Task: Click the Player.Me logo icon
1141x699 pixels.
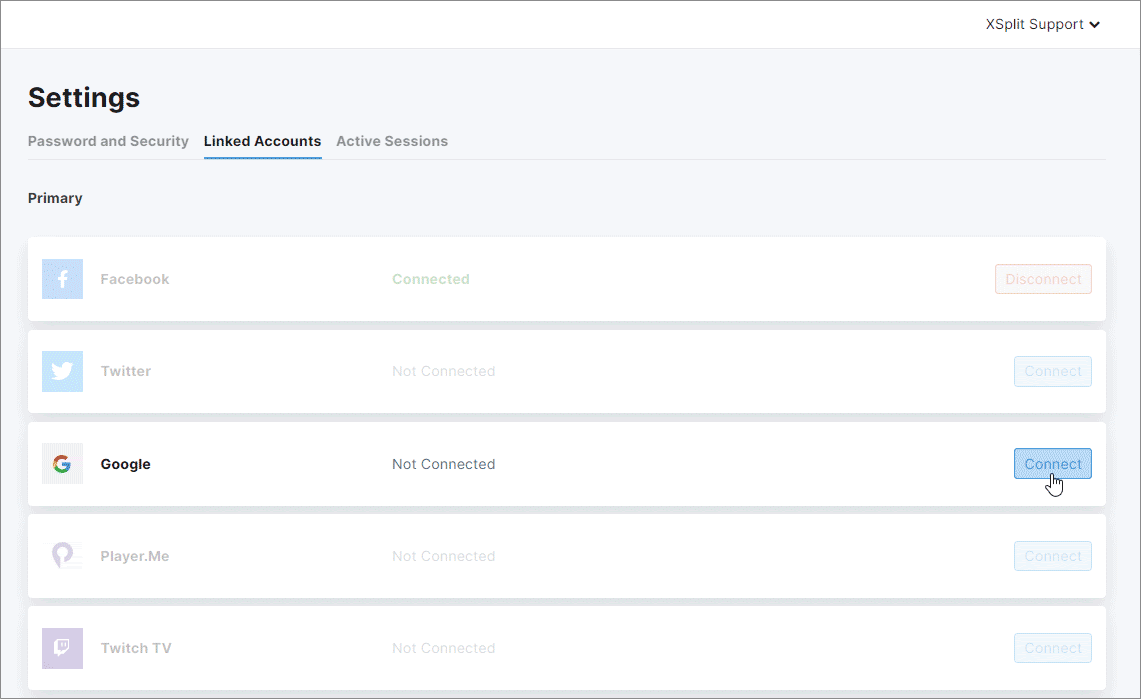Action: [62, 556]
